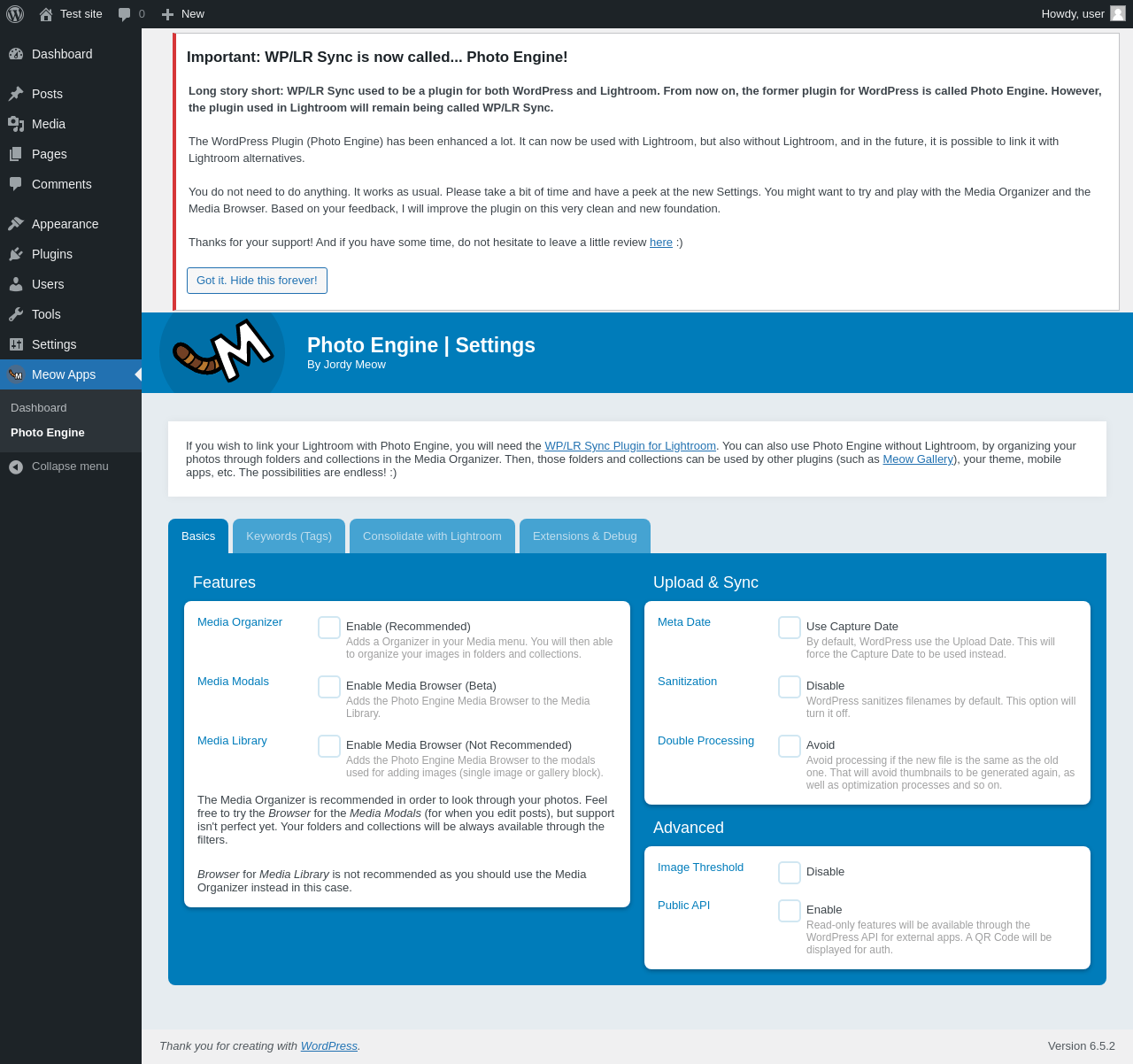Open Photo Engine submenu item
1133x1064 pixels.
coord(48,433)
